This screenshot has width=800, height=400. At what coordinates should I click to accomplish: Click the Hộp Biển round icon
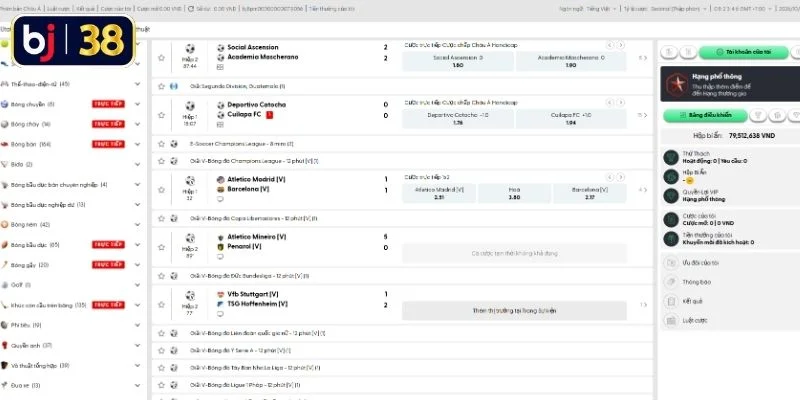click(x=670, y=177)
